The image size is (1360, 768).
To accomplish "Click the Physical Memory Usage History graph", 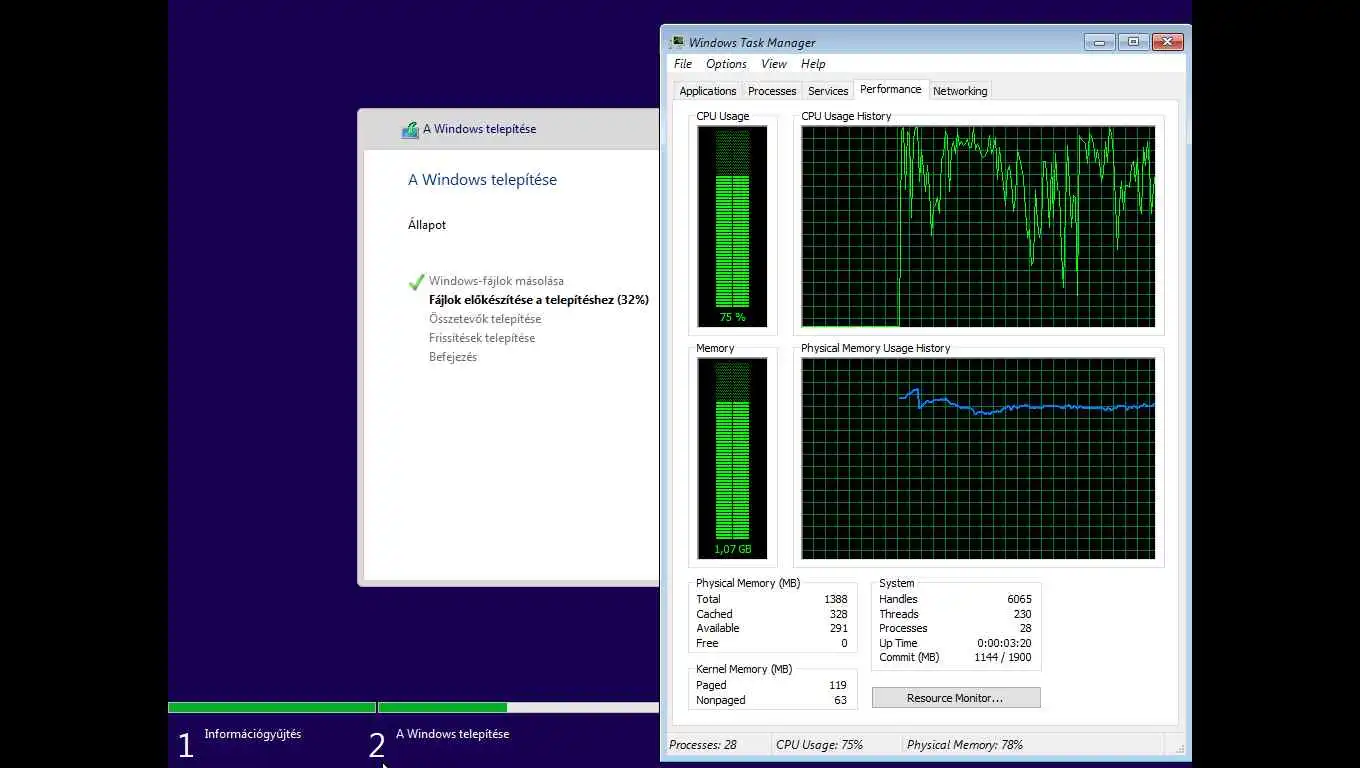I will pos(978,458).
